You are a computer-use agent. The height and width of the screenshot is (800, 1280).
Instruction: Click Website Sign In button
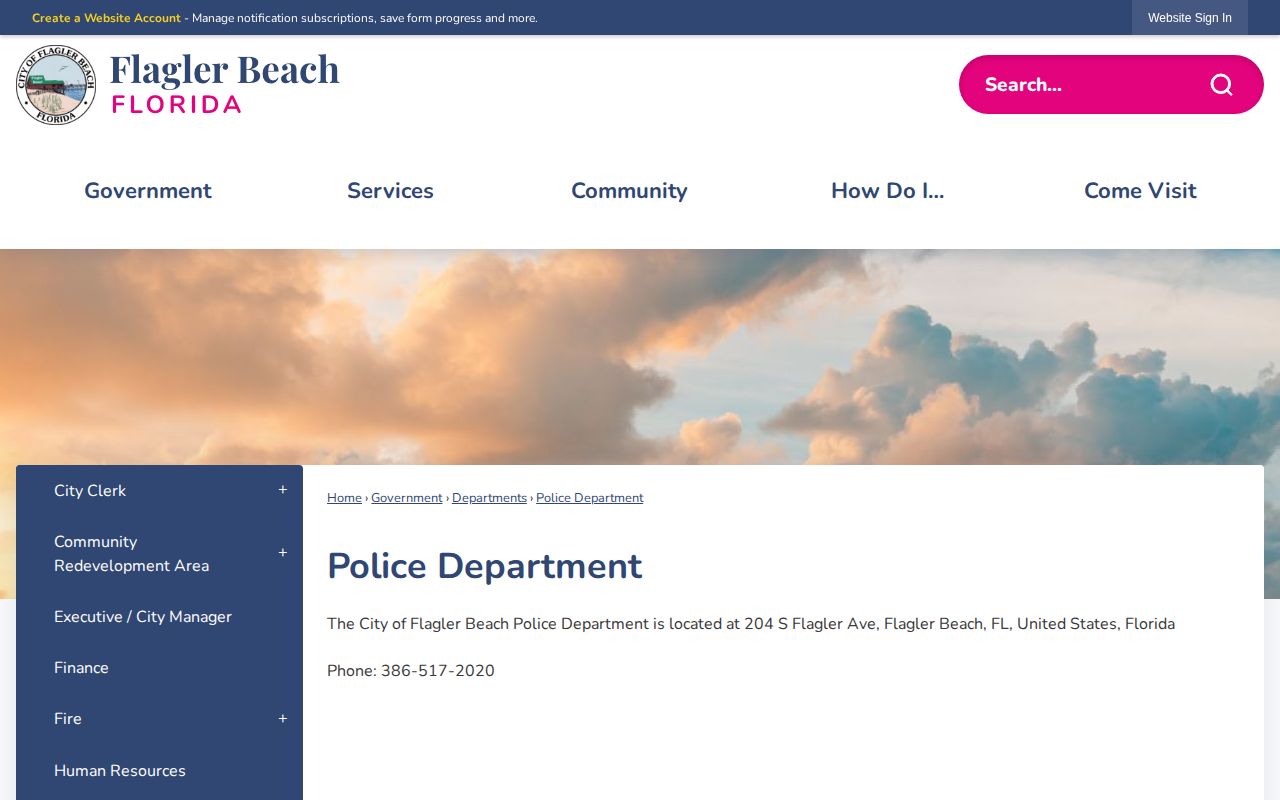coord(1190,18)
